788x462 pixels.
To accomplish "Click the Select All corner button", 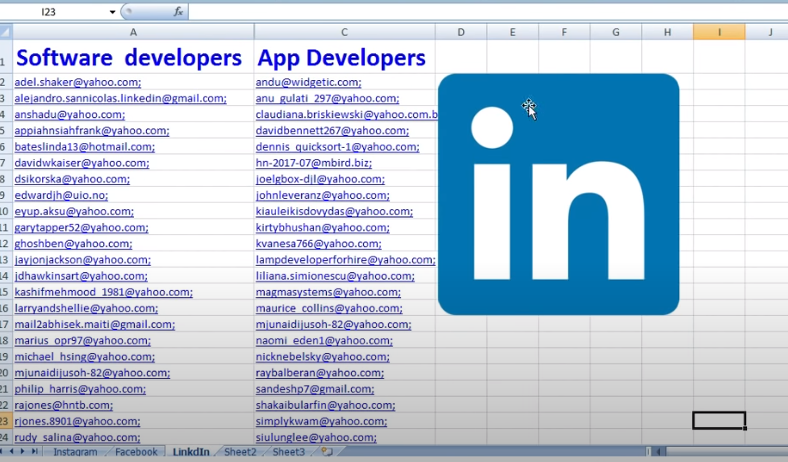I will [x=6, y=32].
